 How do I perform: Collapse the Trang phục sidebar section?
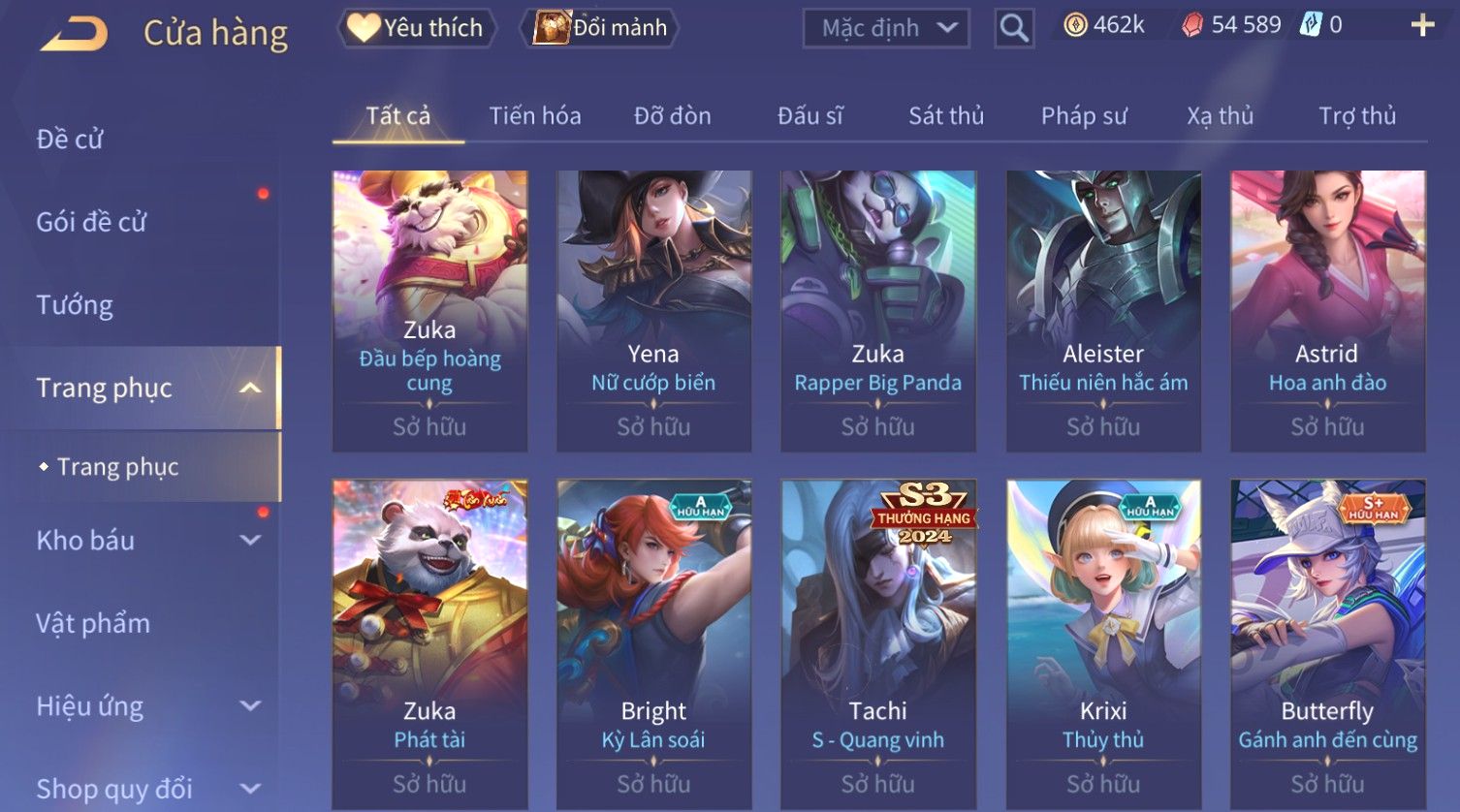(250, 389)
